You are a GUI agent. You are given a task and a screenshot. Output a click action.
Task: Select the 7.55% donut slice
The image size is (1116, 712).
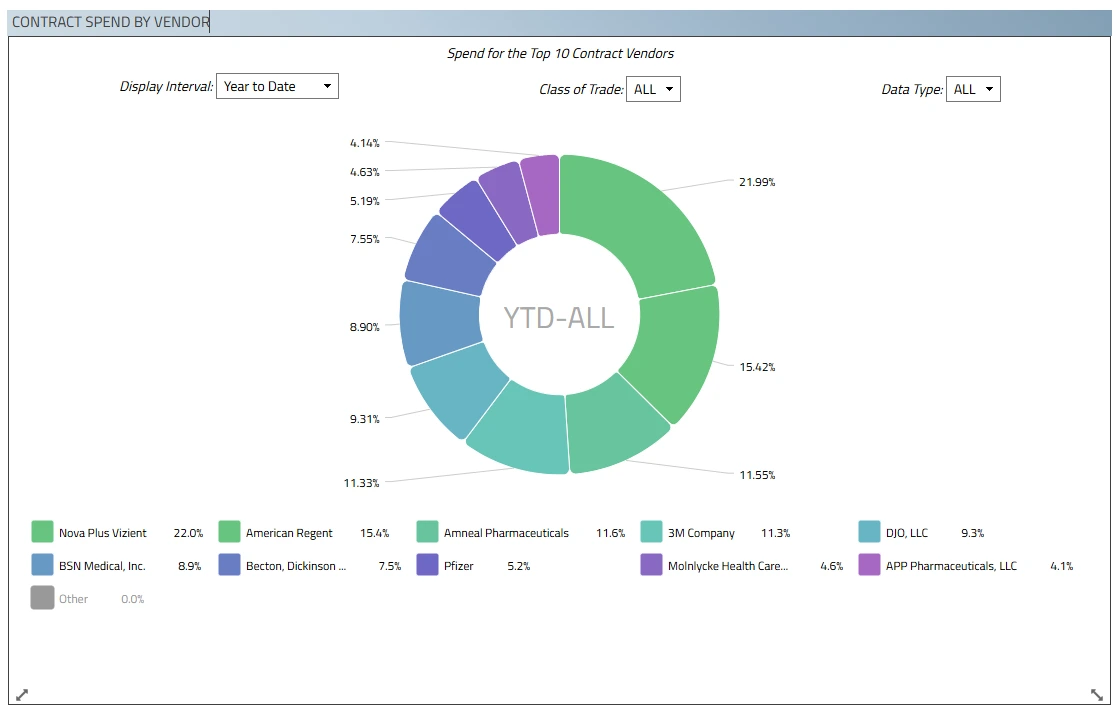(449, 257)
